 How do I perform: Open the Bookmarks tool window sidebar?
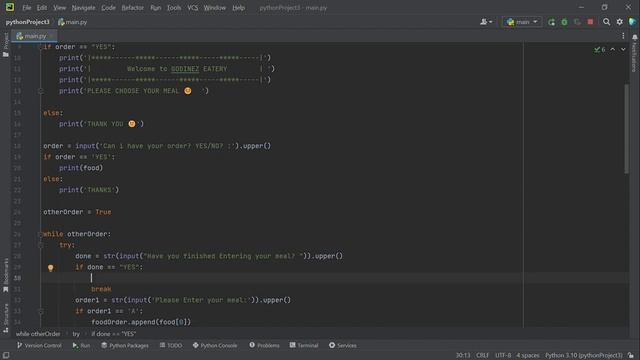(6, 275)
